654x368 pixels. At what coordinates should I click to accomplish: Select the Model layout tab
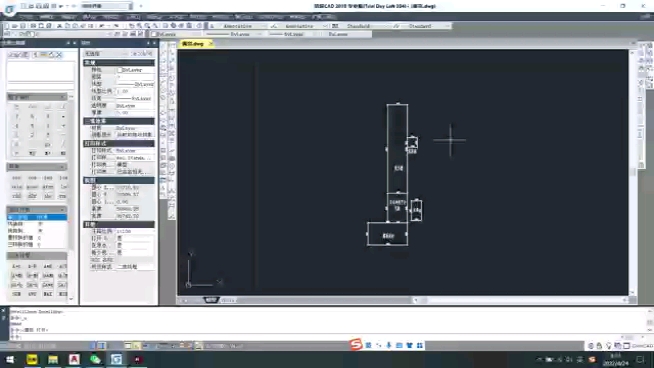[211, 300]
